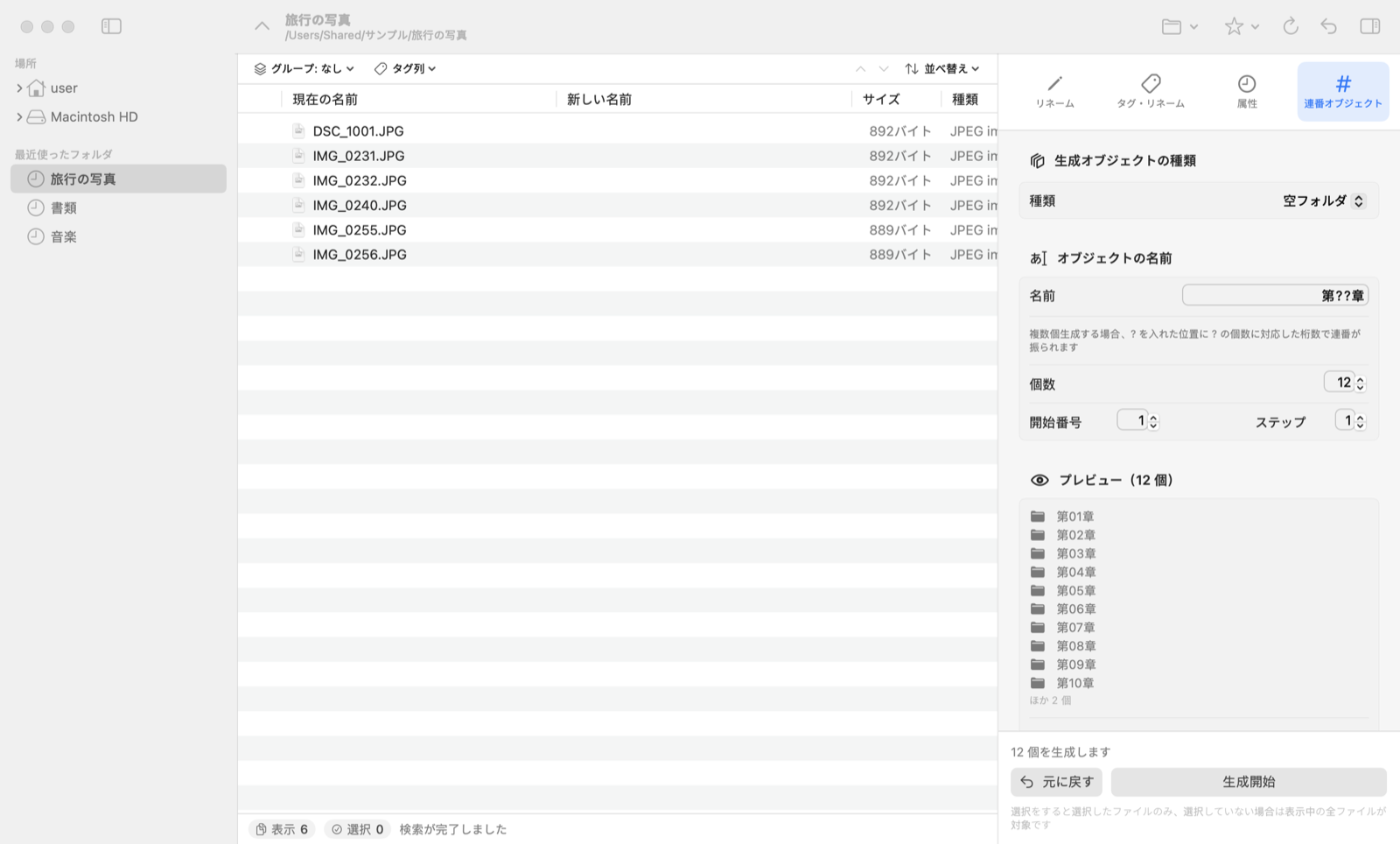This screenshot has height=844, width=1400.
Task: Click the ほか 2 個 text in the preview
Action: coord(1050,700)
